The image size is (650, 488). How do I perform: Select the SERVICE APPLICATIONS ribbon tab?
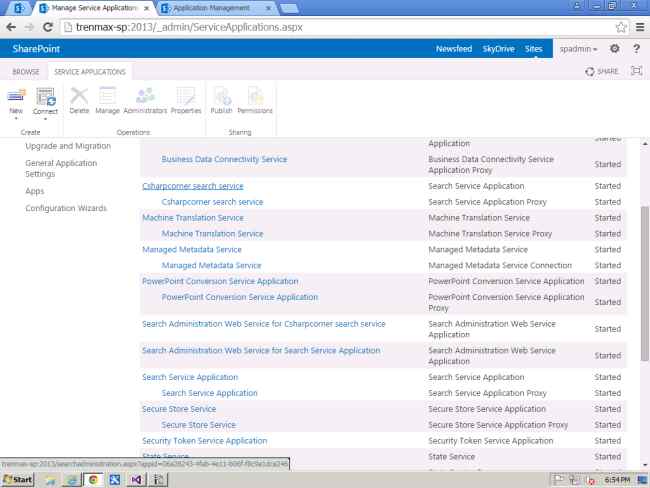point(90,72)
